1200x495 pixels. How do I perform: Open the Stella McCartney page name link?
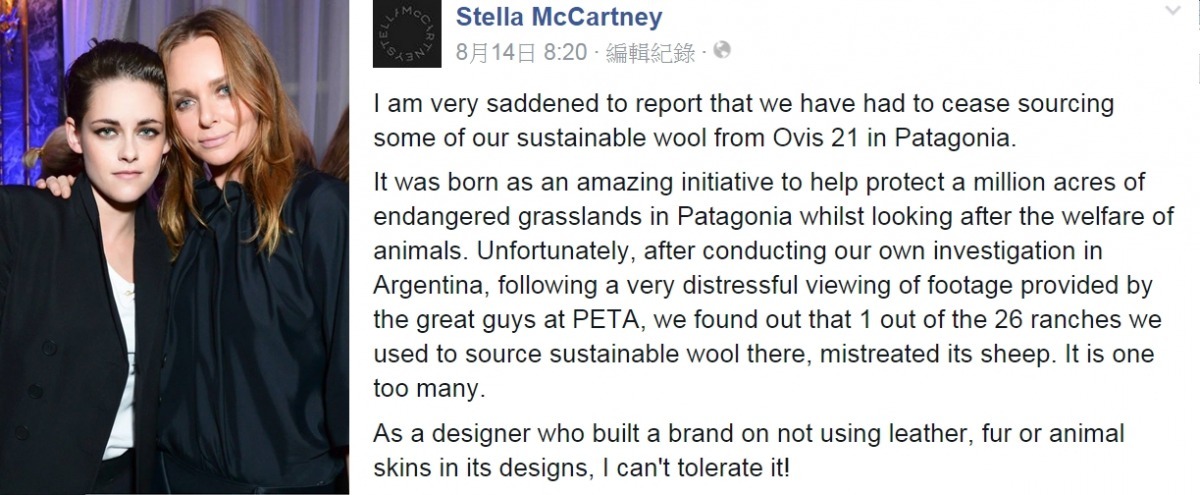coord(558,17)
